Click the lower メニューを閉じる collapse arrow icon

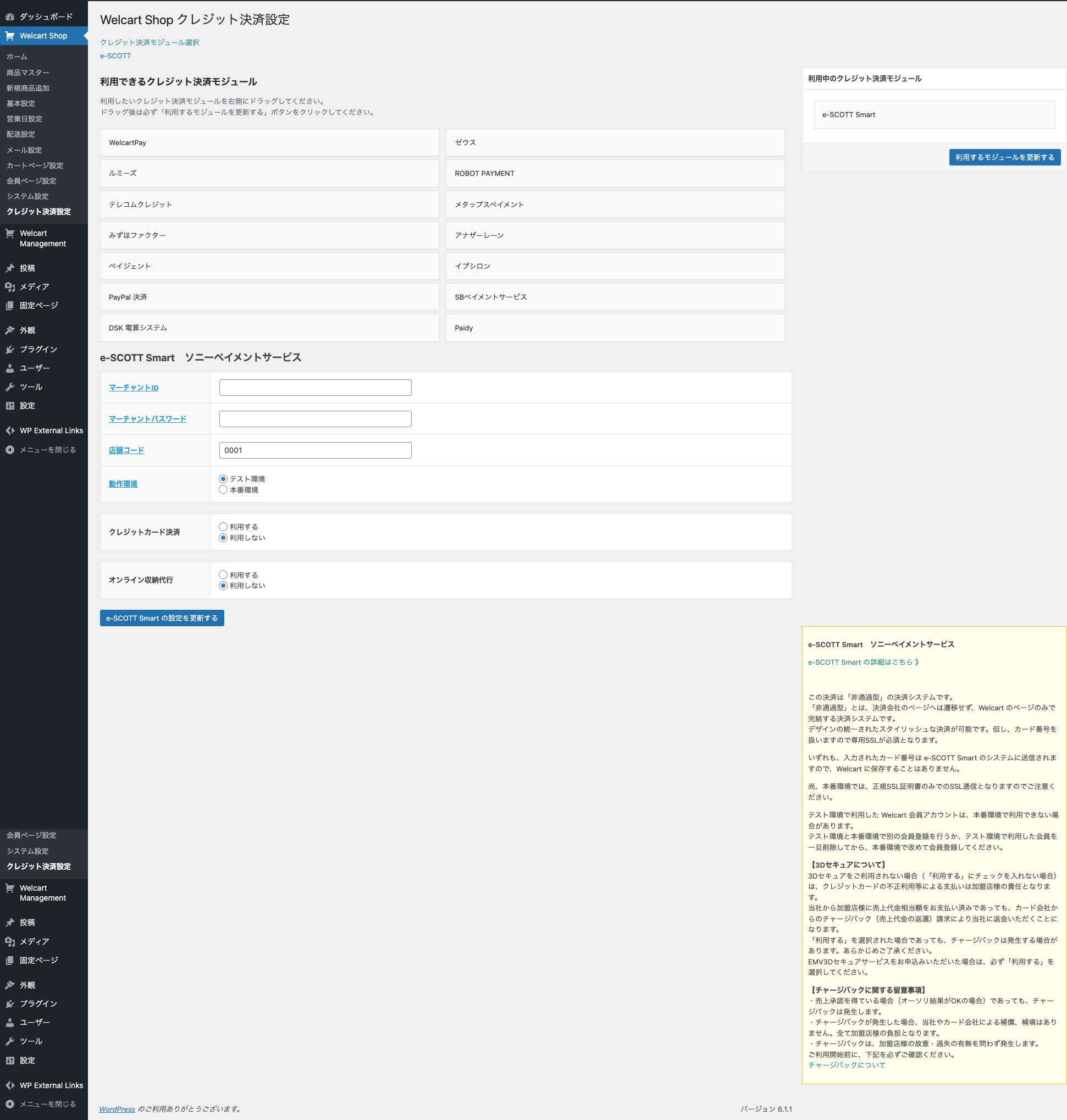pos(10,1105)
